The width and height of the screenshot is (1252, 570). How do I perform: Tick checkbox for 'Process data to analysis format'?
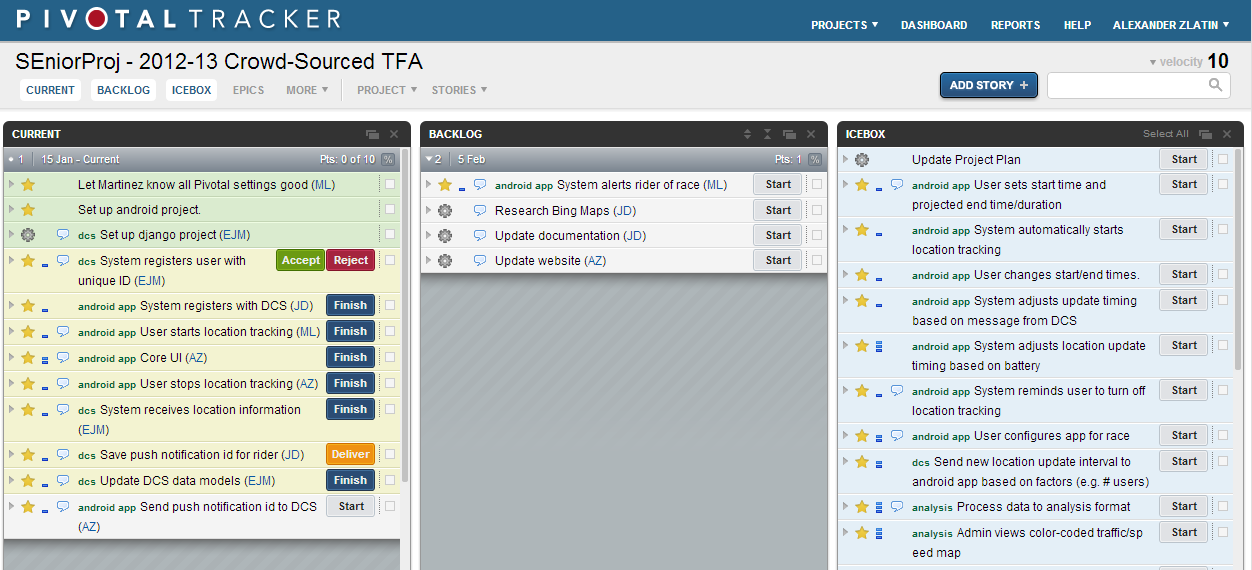pos(1223,507)
